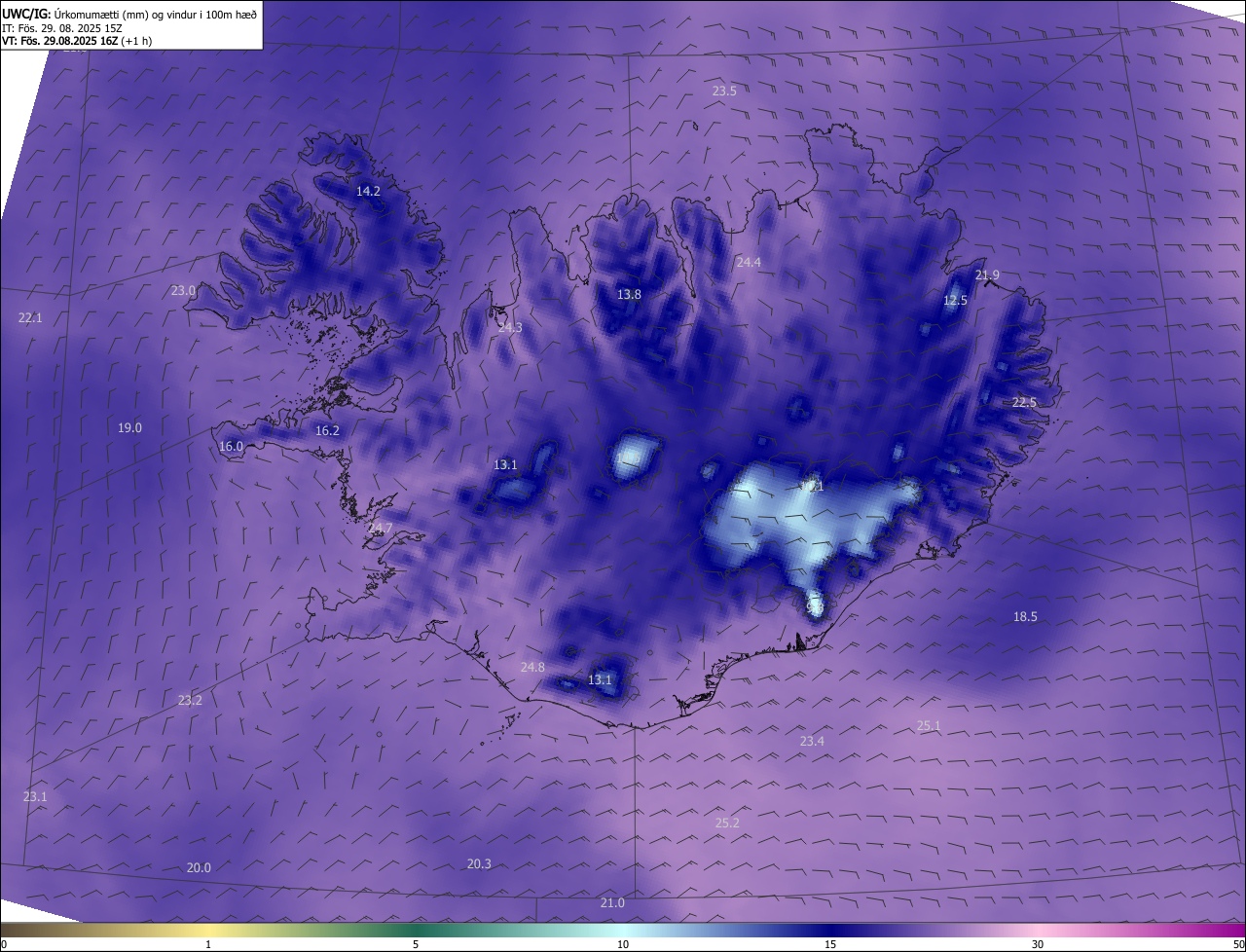
Task: Click the 23.2 value label
Action: coord(190,701)
